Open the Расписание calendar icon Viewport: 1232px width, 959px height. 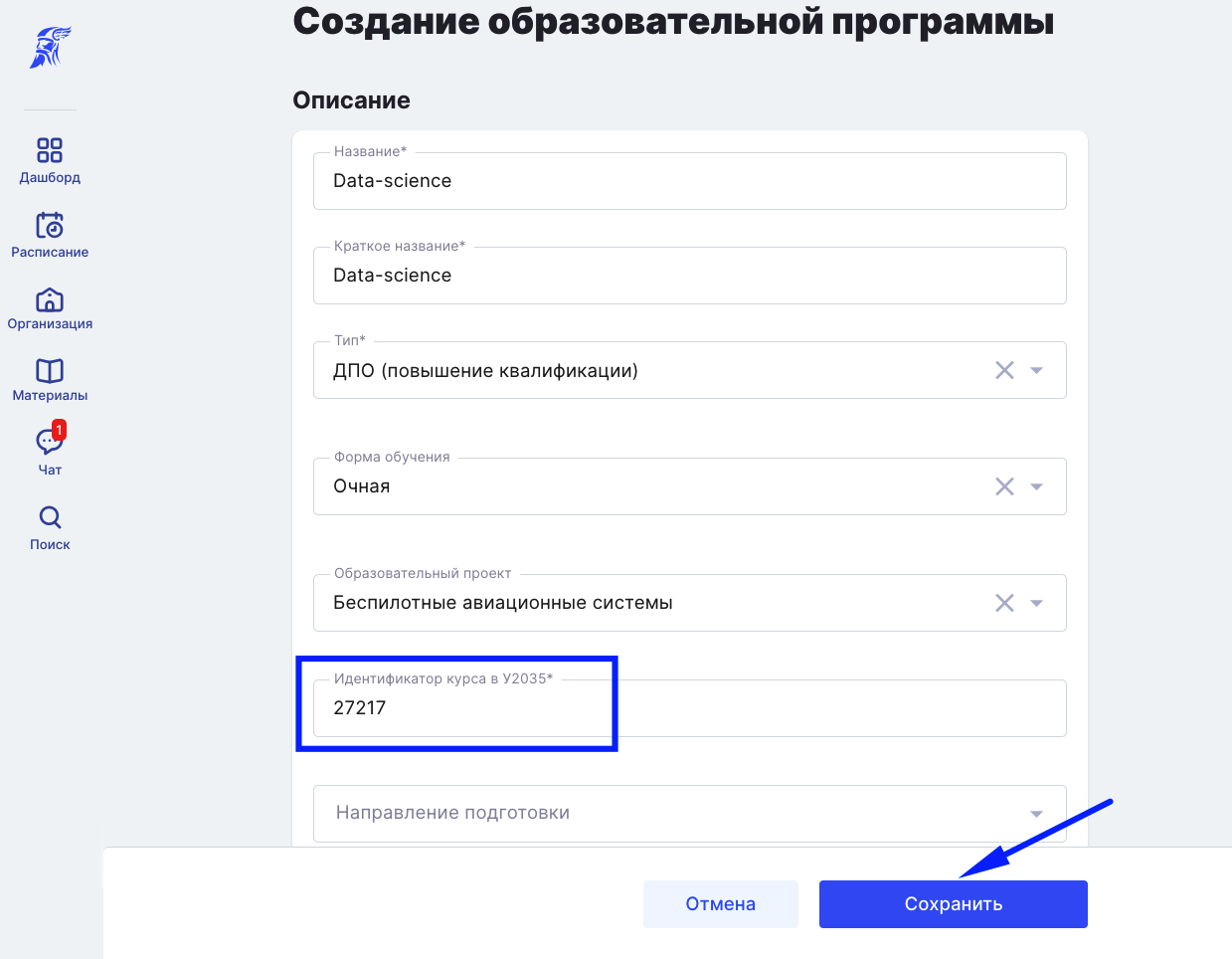tap(50, 225)
